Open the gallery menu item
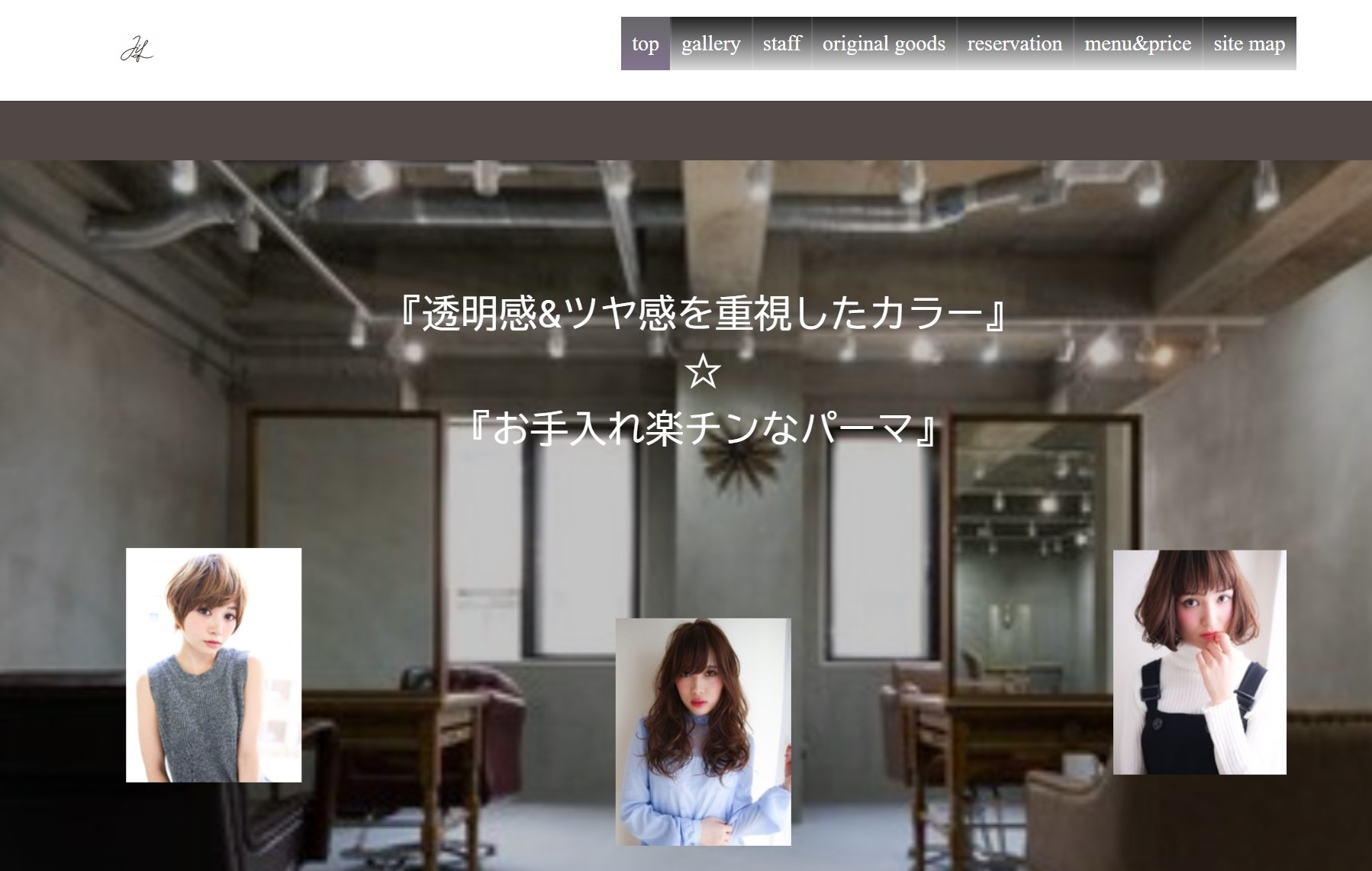Image resolution: width=1372 pixels, height=871 pixels. click(711, 44)
